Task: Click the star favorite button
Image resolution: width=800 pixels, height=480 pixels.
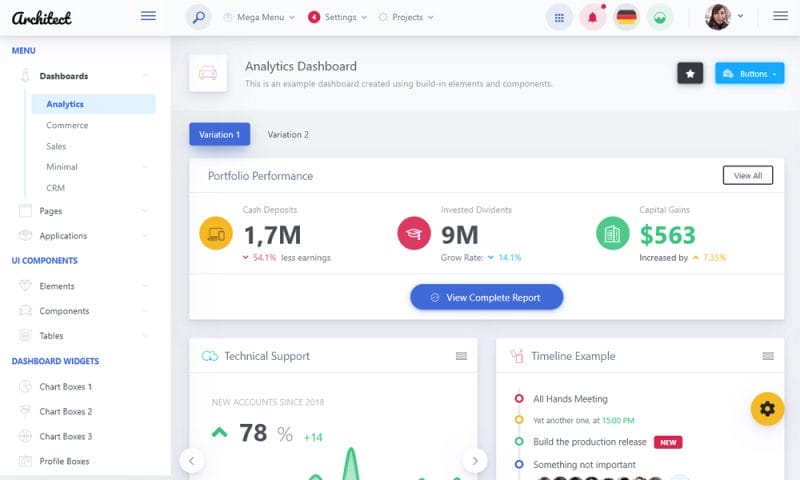Action: 690,73
